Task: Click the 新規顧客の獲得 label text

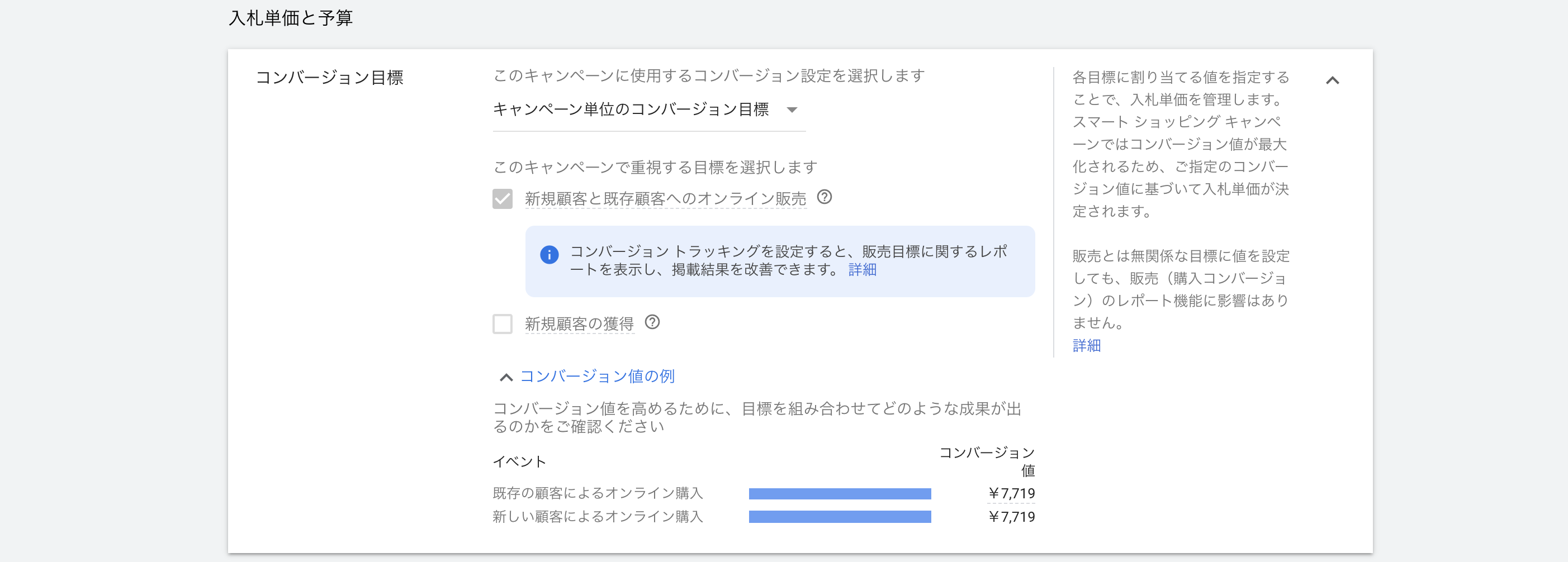Action: (x=579, y=324)
